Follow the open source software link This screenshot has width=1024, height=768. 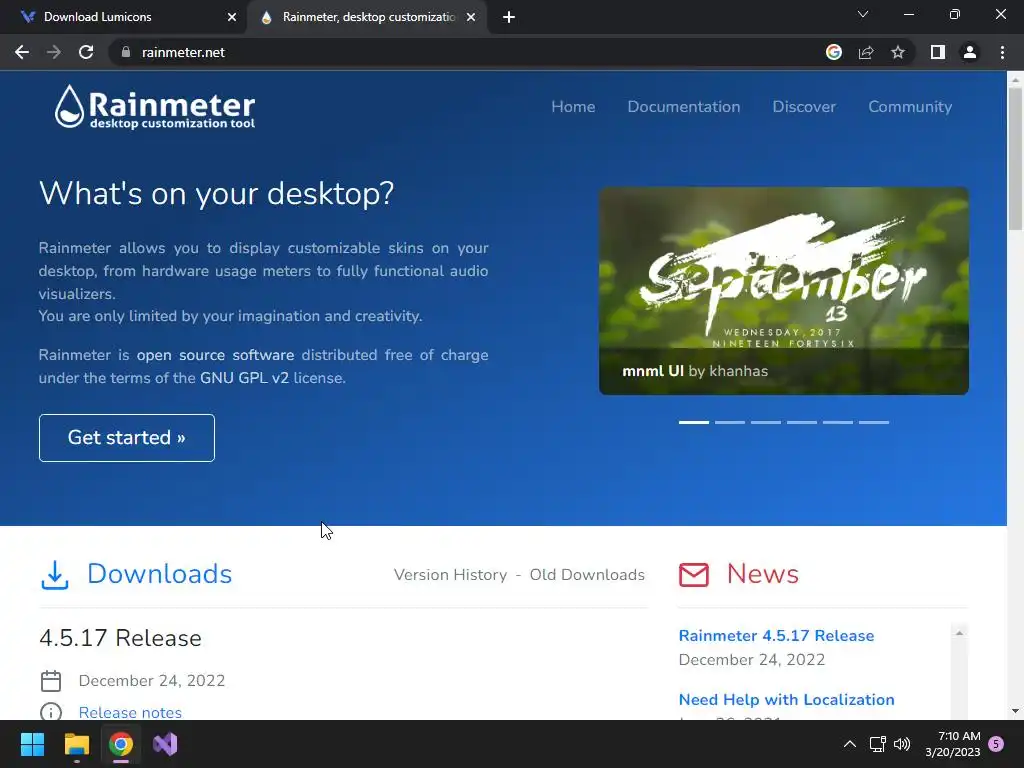tap(215, 355)
